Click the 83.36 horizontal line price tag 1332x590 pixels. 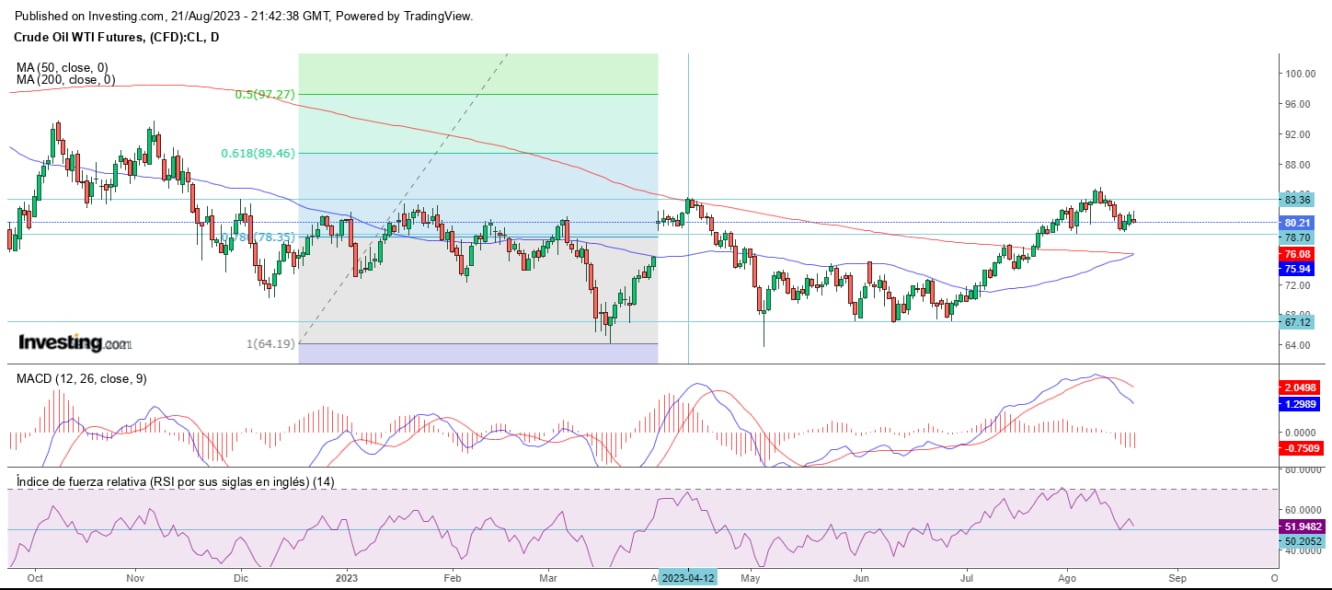coord(1298,199)
